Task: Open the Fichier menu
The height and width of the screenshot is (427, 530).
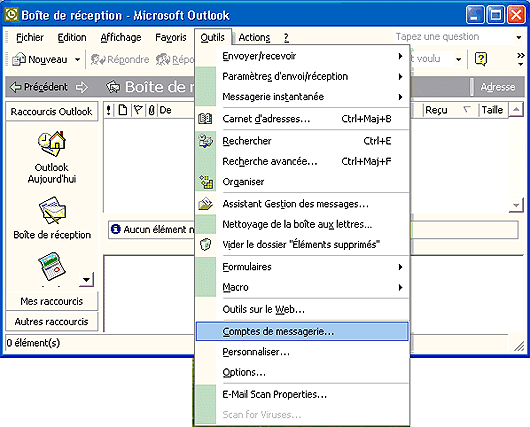Action: (x=30, y=37)
